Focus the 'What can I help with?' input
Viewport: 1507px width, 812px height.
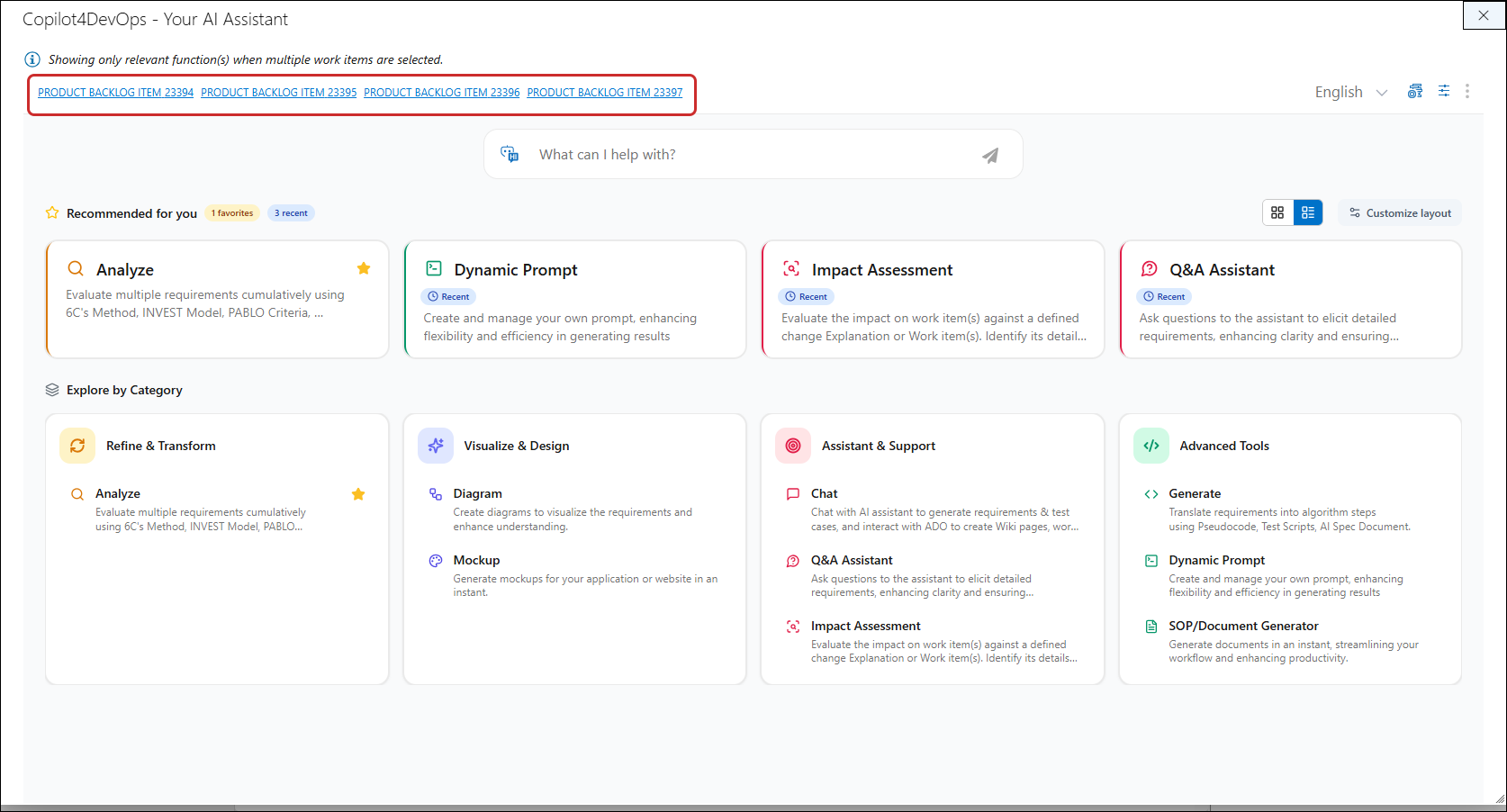click(x=747, y=155)
